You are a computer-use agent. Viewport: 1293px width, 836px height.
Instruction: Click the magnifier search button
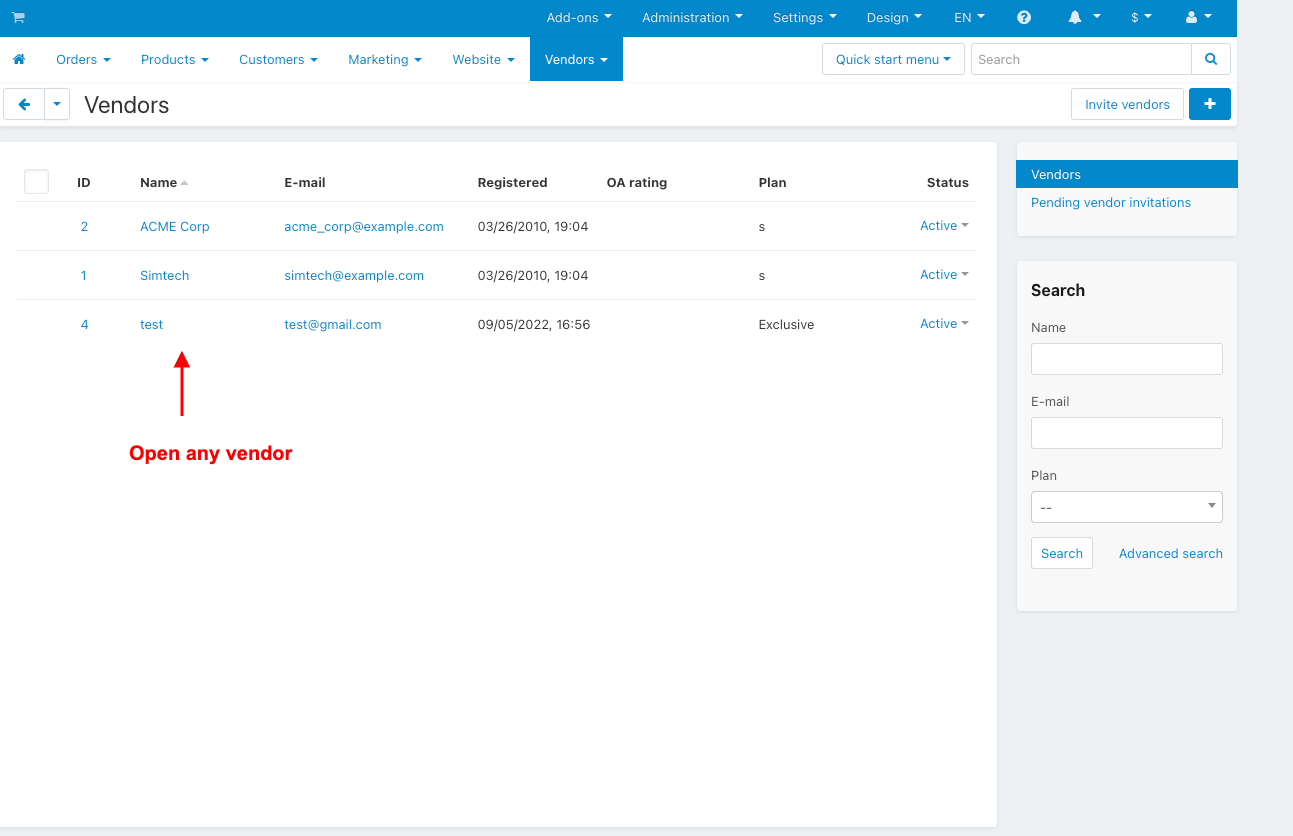[x=1210, y=60]
